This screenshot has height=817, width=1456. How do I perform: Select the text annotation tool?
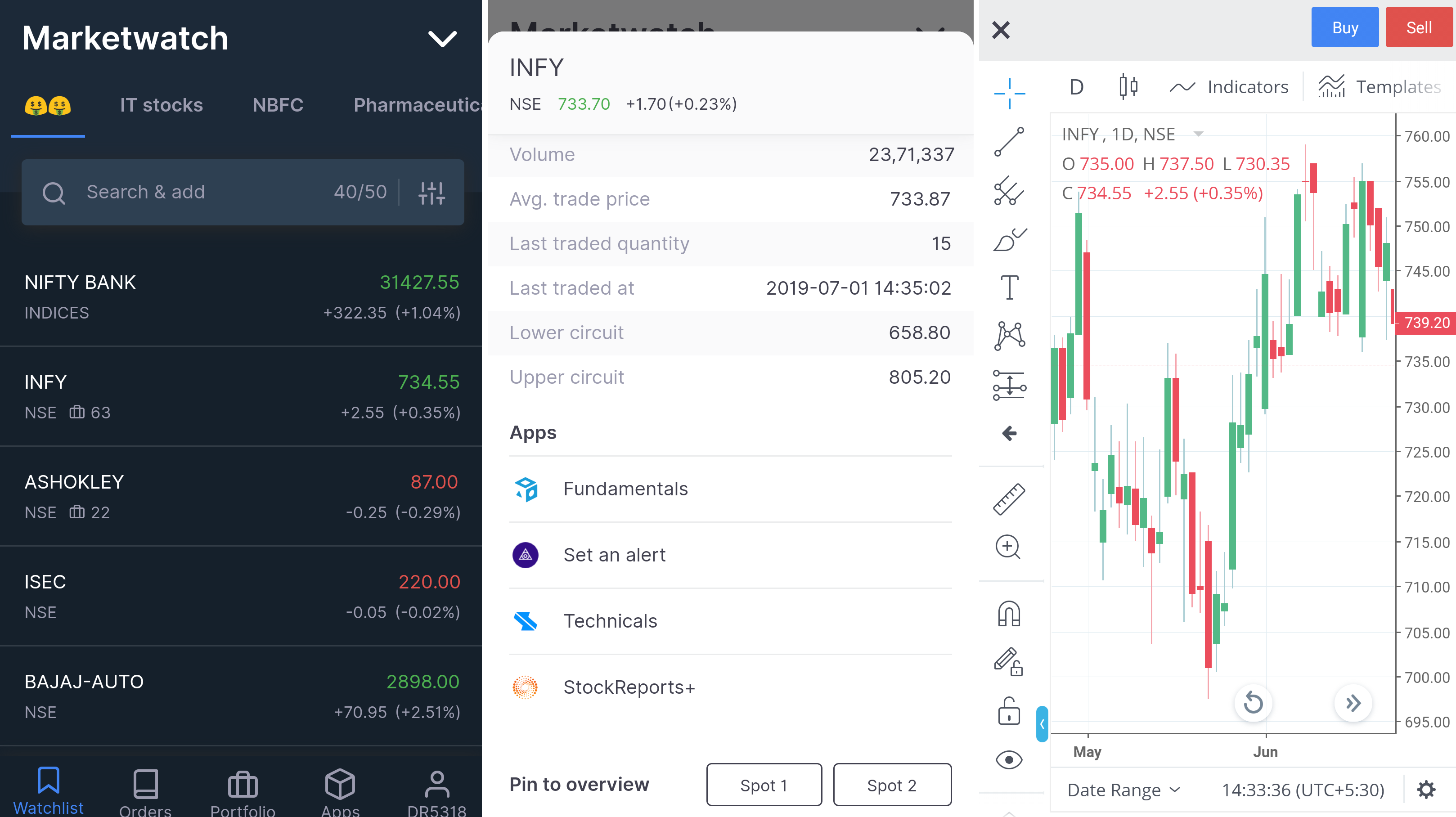pos(1010,287)
